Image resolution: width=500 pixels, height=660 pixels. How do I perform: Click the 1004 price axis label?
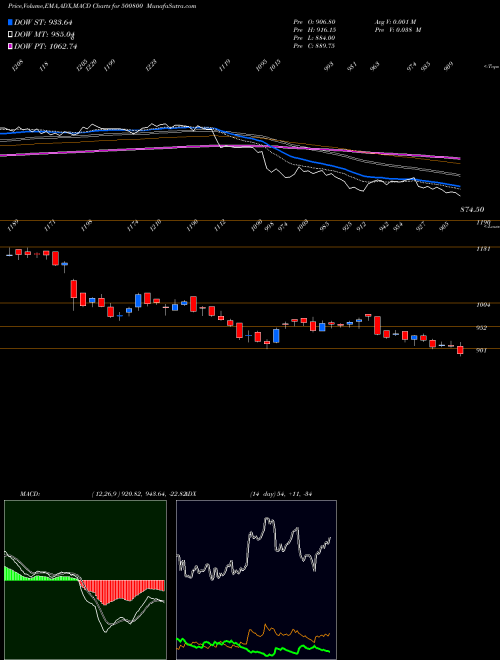click(483, 305)
